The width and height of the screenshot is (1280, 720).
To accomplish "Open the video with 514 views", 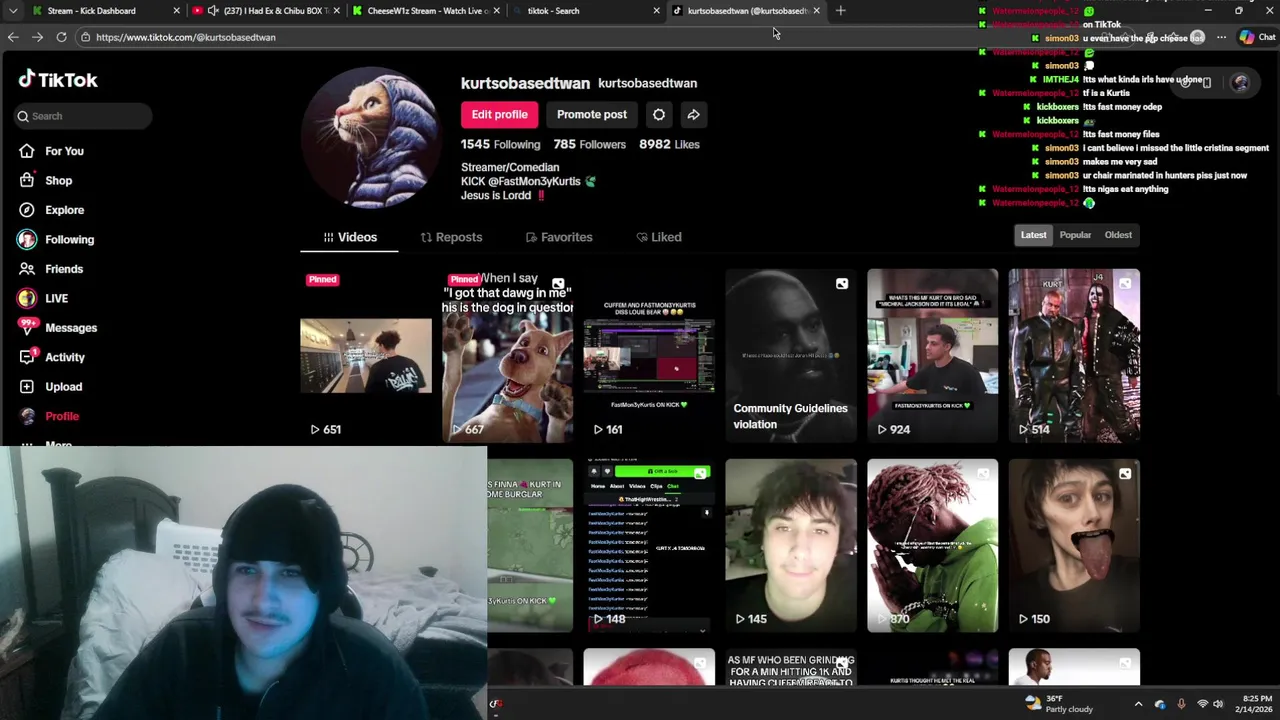I will click(1074, 355).
